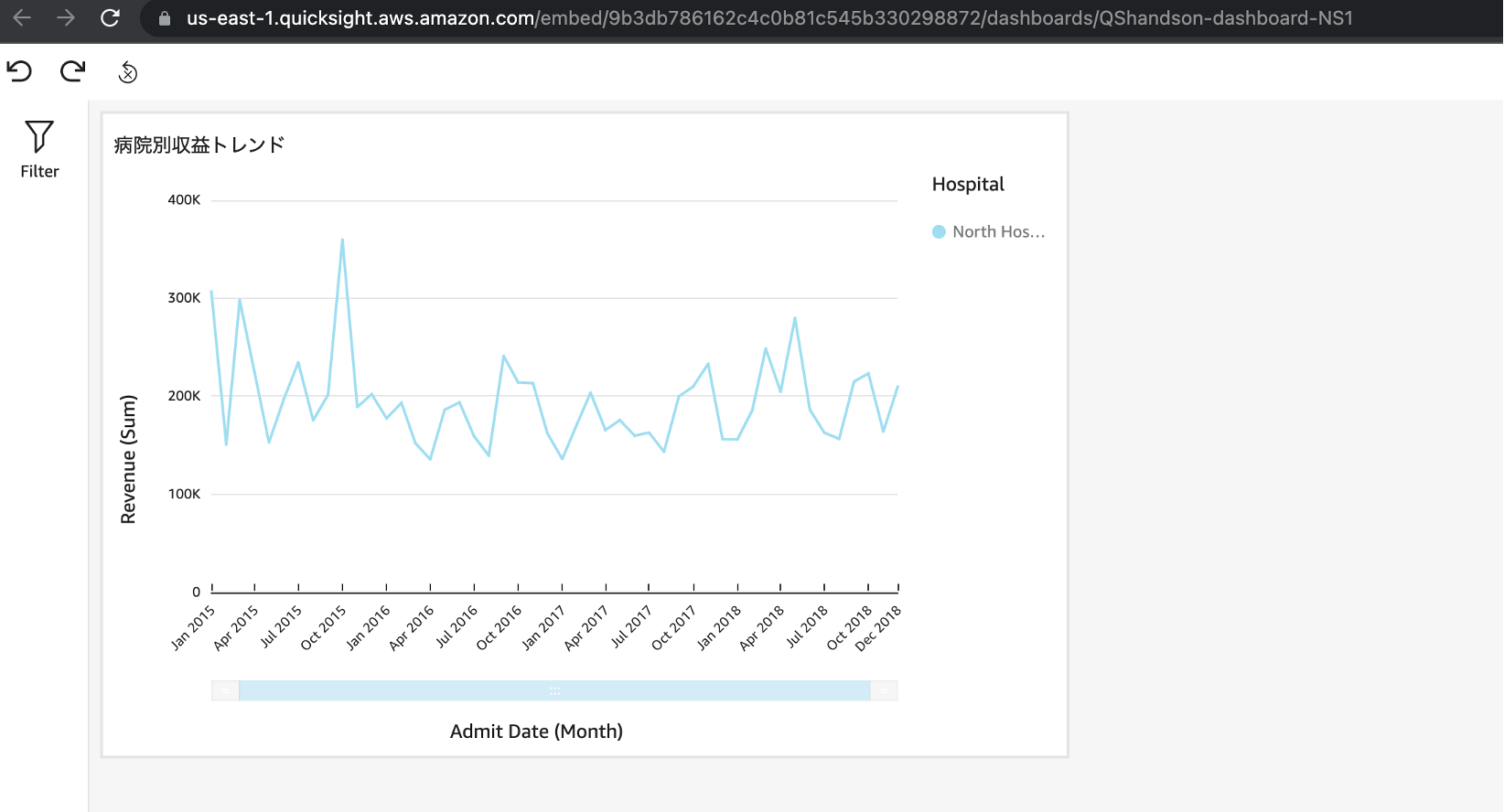Click the Jan 2017 x-axis label
Viewport: 1504px width, 812px height.
[x=543, y=627]
